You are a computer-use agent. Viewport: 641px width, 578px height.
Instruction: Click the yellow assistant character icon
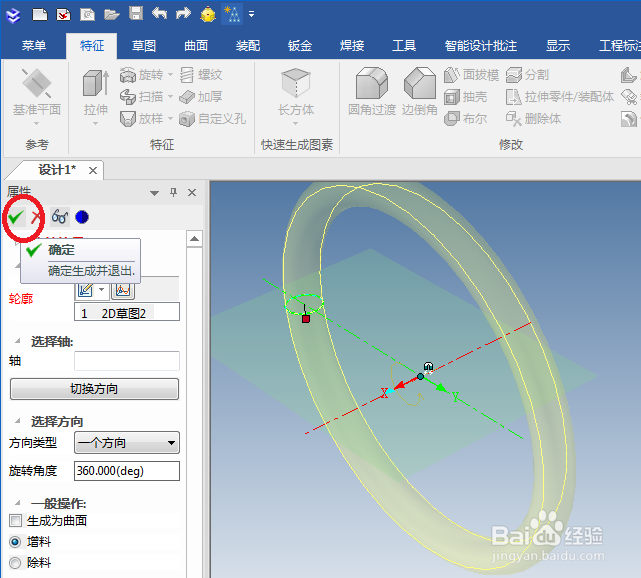point(208,15)
